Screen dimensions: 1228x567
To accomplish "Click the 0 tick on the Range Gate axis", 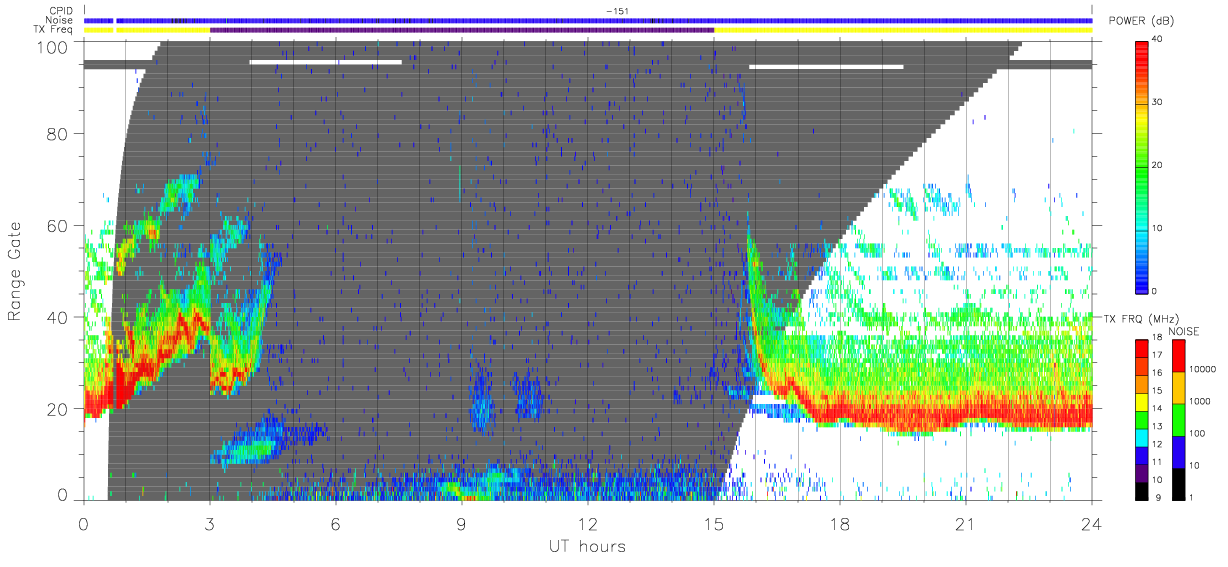I will (x=63, y=495).
